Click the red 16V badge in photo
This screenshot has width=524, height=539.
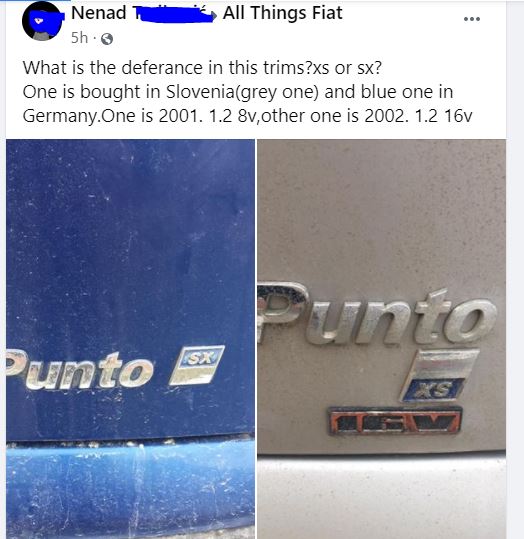click(395, 421)
